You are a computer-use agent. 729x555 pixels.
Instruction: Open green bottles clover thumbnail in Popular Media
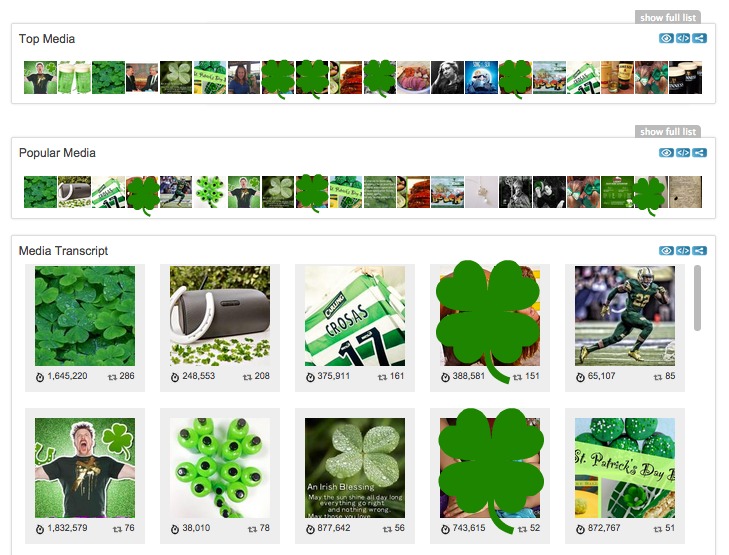210,192
